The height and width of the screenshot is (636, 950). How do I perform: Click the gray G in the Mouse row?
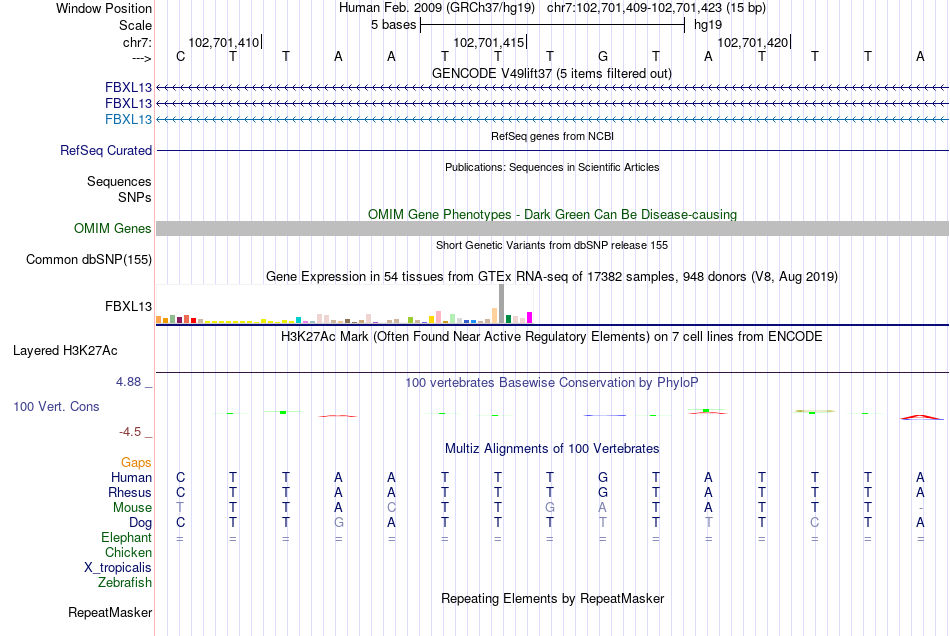(x=550, y=508)
